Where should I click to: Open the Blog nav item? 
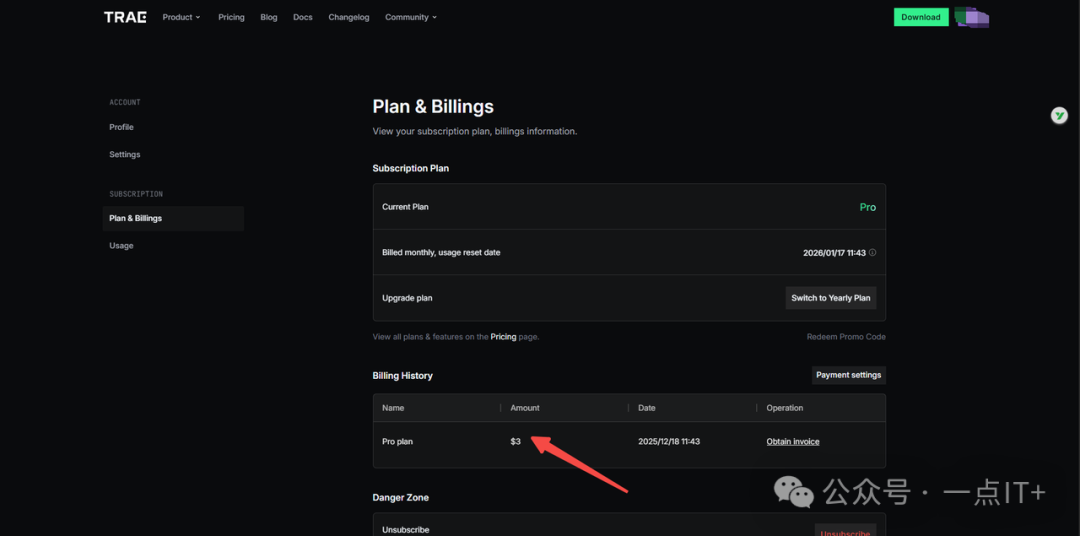(x=269, y=17)
